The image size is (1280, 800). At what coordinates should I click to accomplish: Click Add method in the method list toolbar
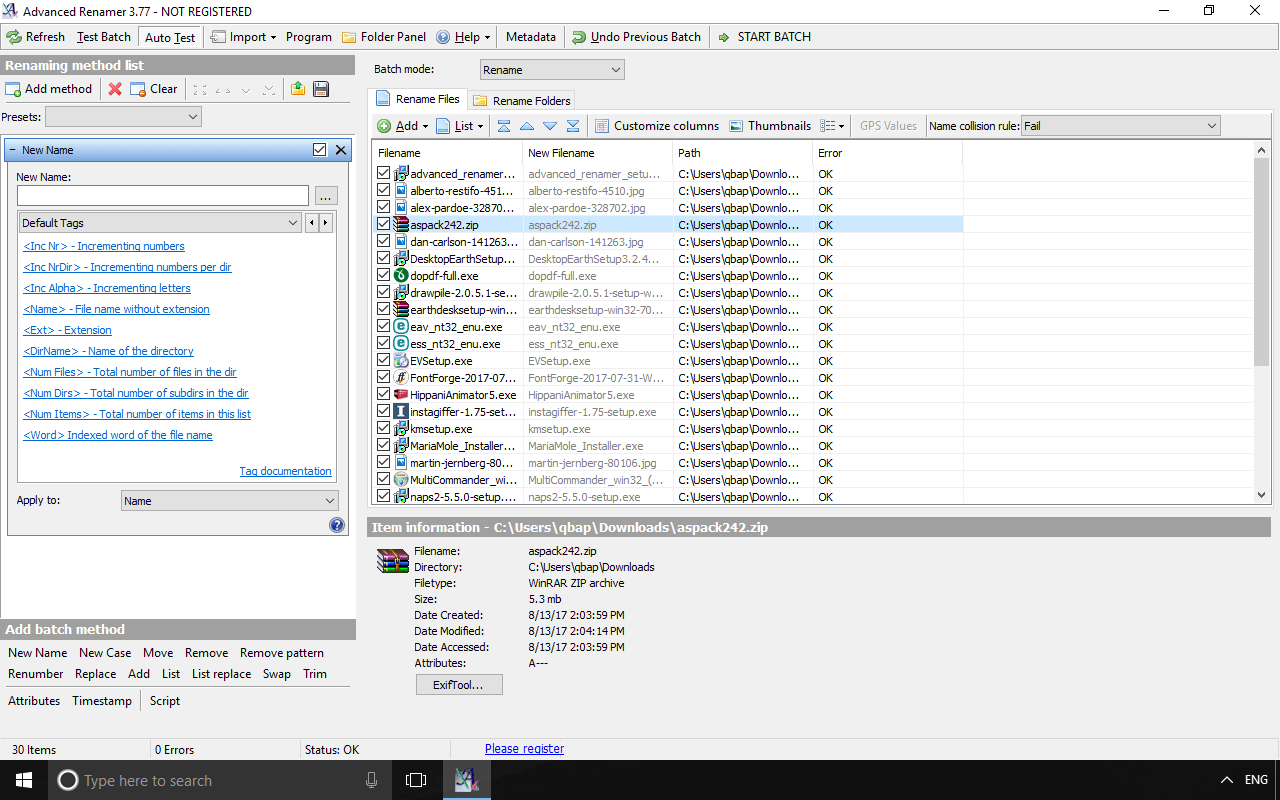click(x=49, y=89)
